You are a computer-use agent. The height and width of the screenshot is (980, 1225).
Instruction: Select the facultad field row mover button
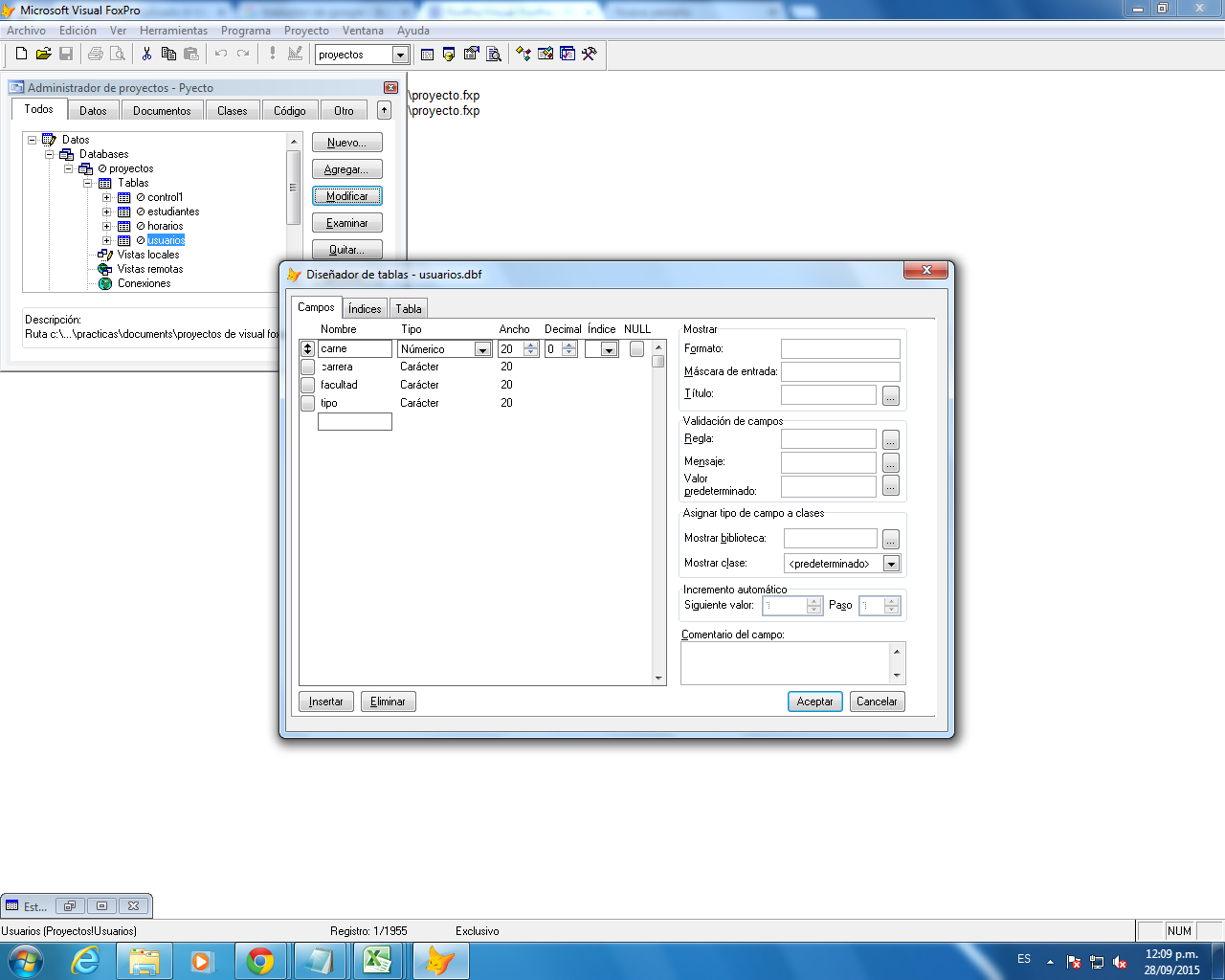[x=307, y=385]
